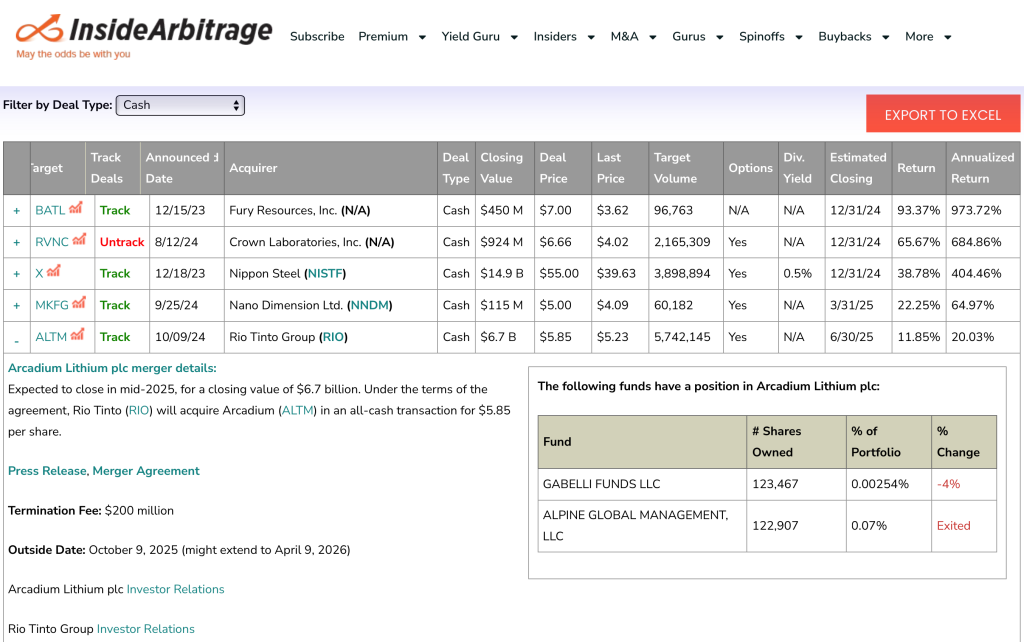This screenshot has height=642, width=1024.
Task: Open the RIO ticker link in table
Action: [x=333, y=337]
